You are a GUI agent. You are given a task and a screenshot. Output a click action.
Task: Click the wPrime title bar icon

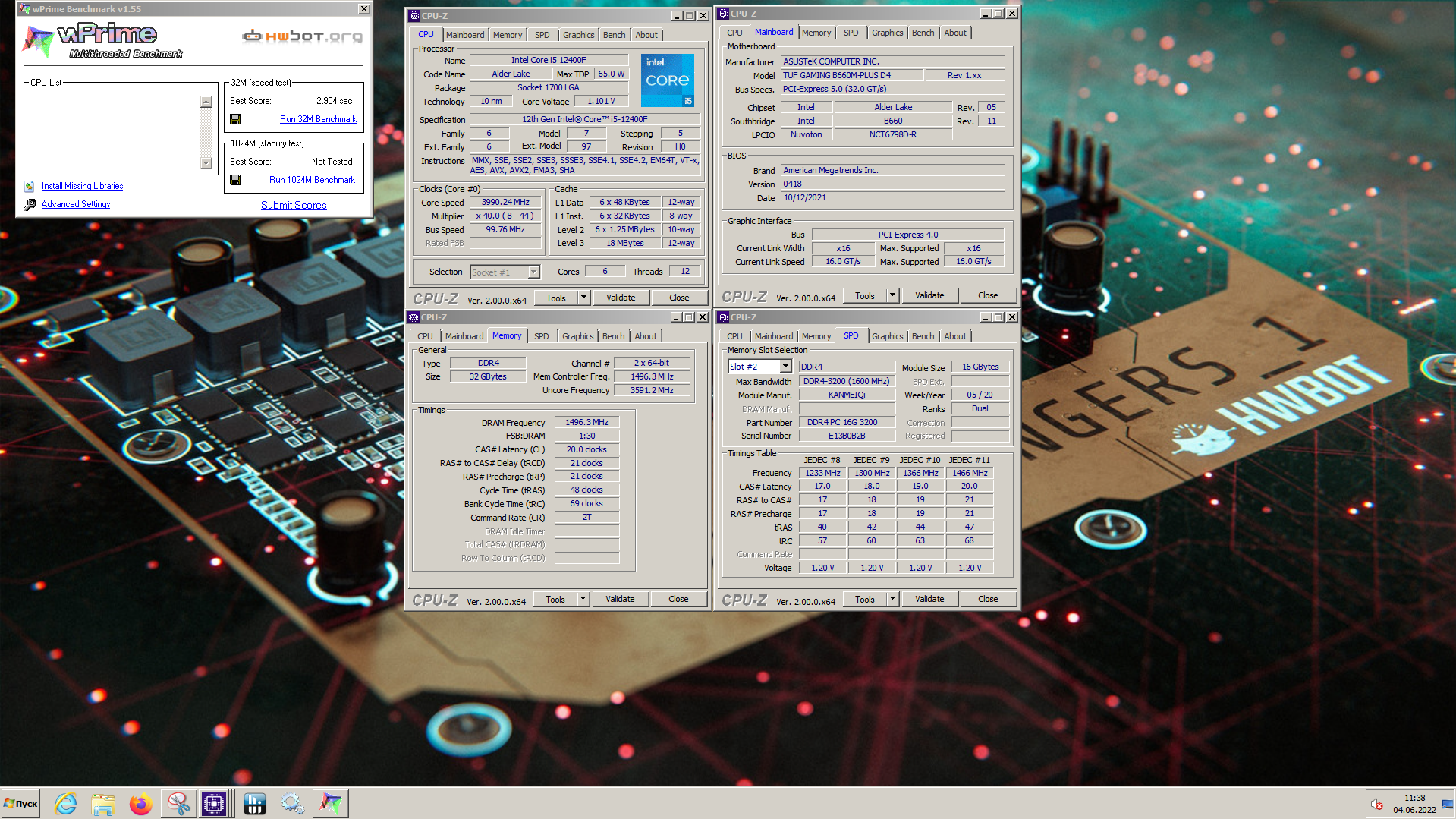(24, 9)
